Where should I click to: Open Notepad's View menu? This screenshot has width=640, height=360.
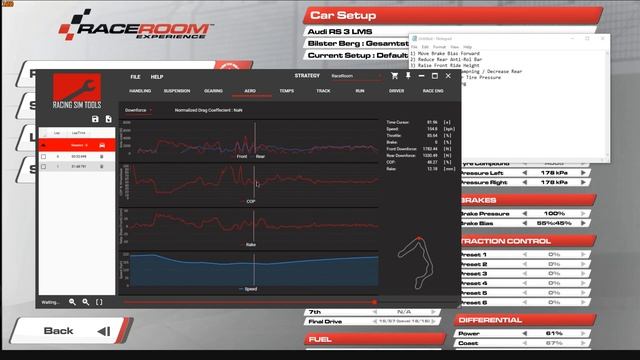click(x=454, y=47)
